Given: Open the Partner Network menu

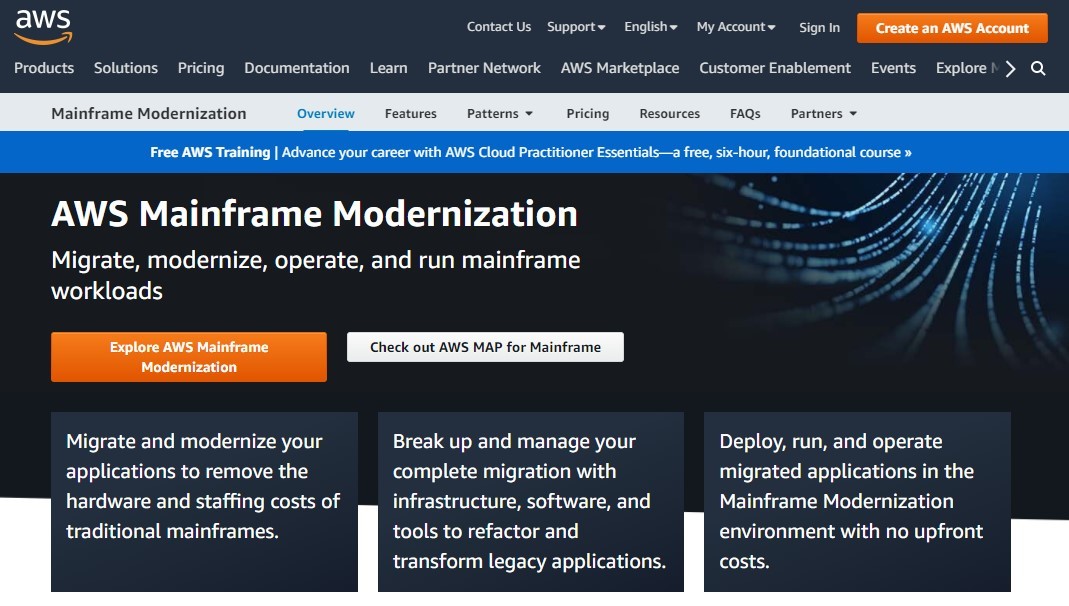Looking at the screenshot, I should click(x=484, y=68).
